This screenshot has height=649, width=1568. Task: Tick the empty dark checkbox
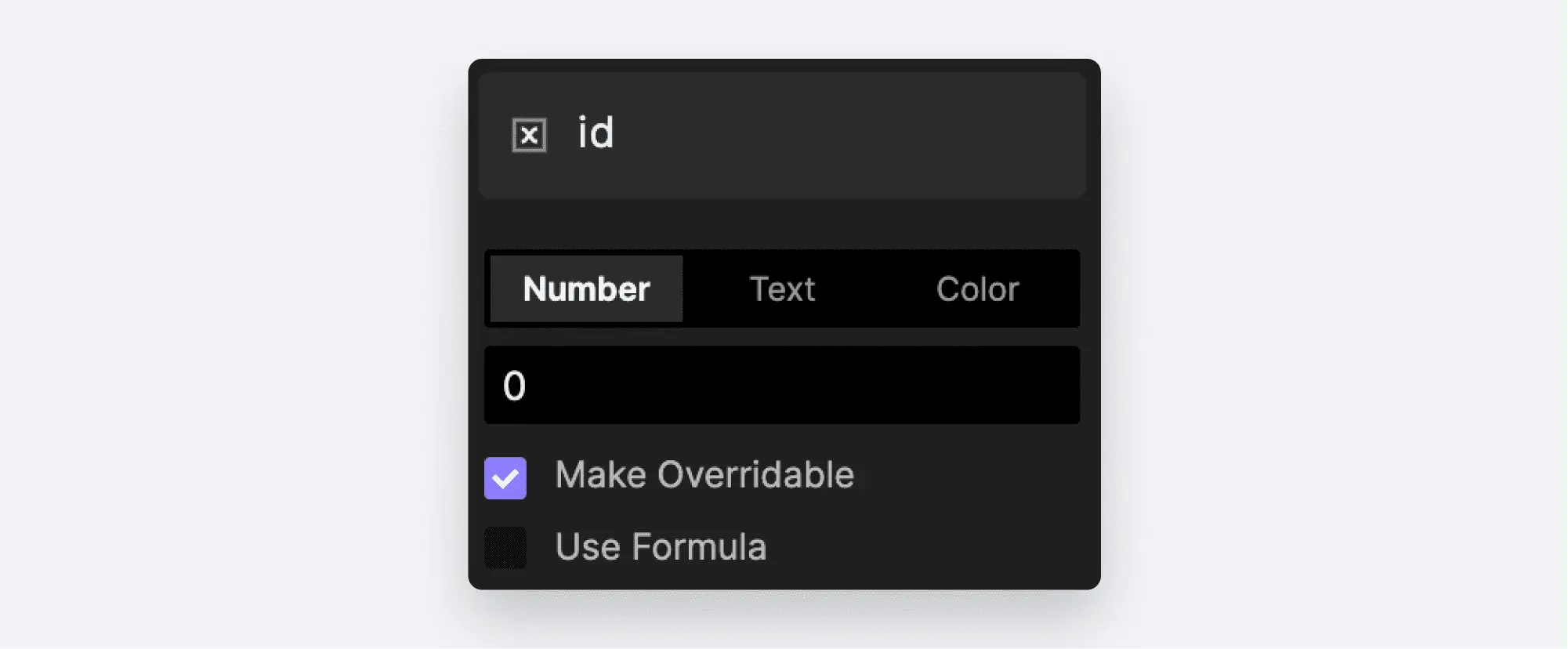tap(505, 547)
